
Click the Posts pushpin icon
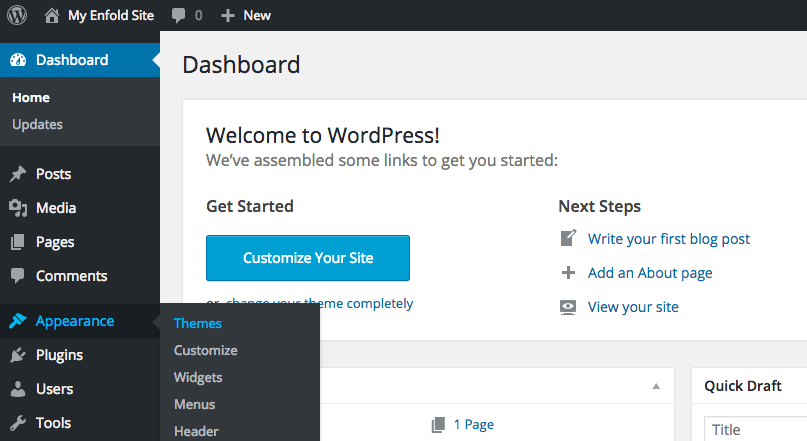point(18,174)
